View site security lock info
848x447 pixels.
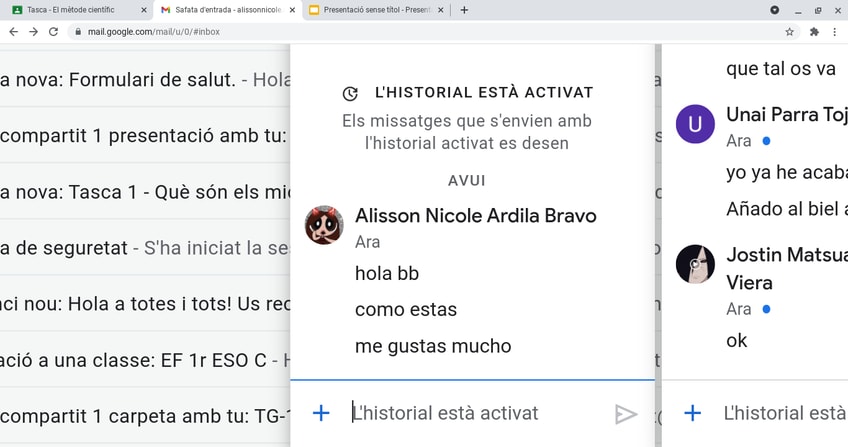(78, 32)
